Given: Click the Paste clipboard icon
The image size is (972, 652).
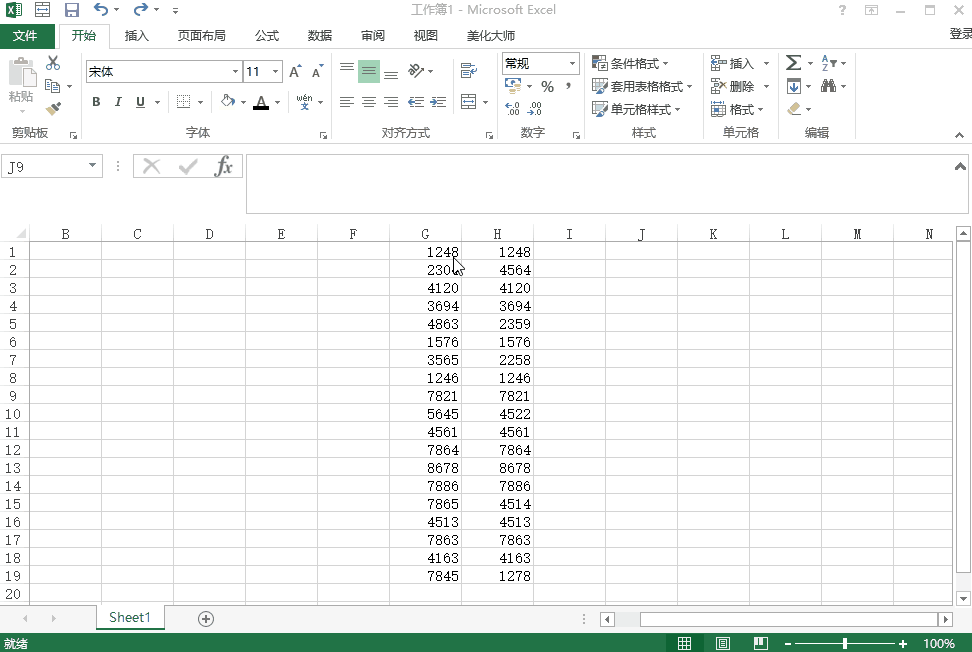Looking at the screenshot, I should [22, 73].
